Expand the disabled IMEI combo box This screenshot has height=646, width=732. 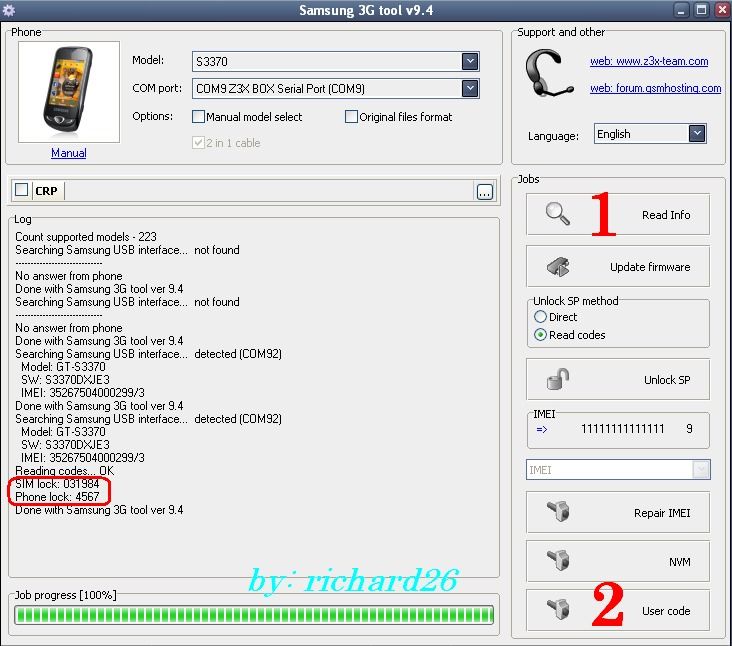(x=701, y=469)
